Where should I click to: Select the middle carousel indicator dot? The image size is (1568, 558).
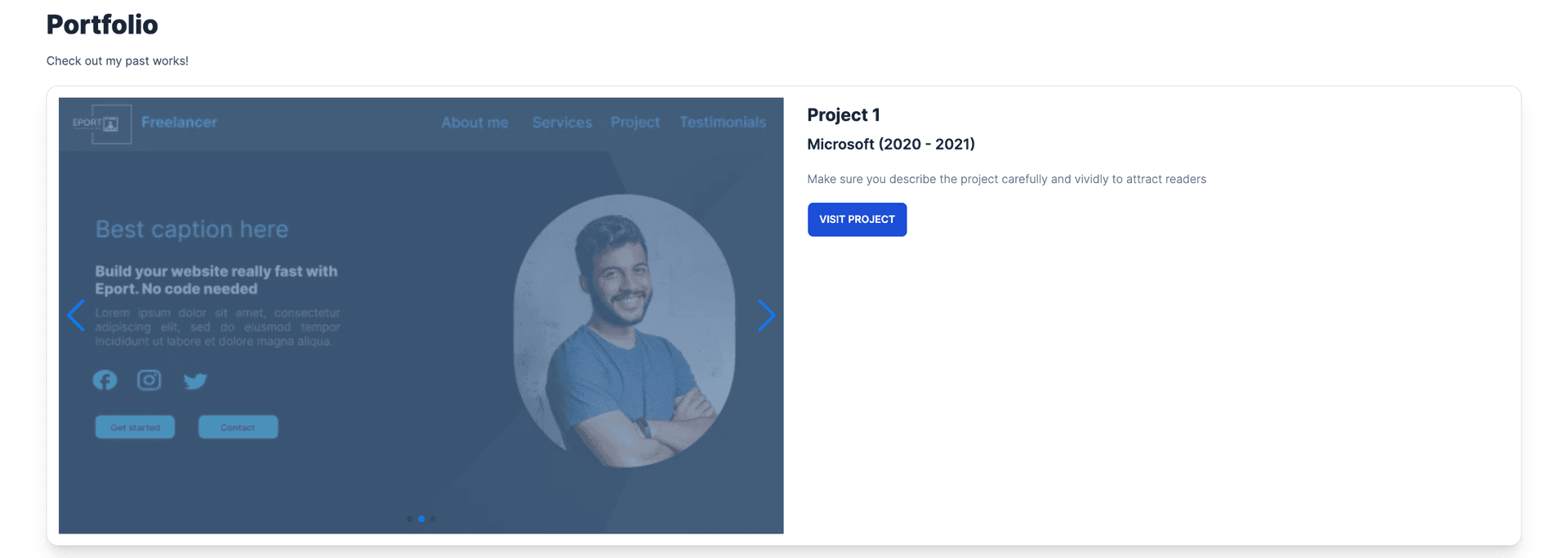click(x=421, y=519)
